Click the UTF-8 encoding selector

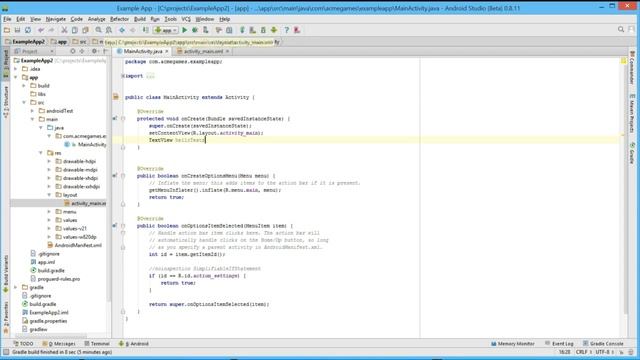point(604,352)
